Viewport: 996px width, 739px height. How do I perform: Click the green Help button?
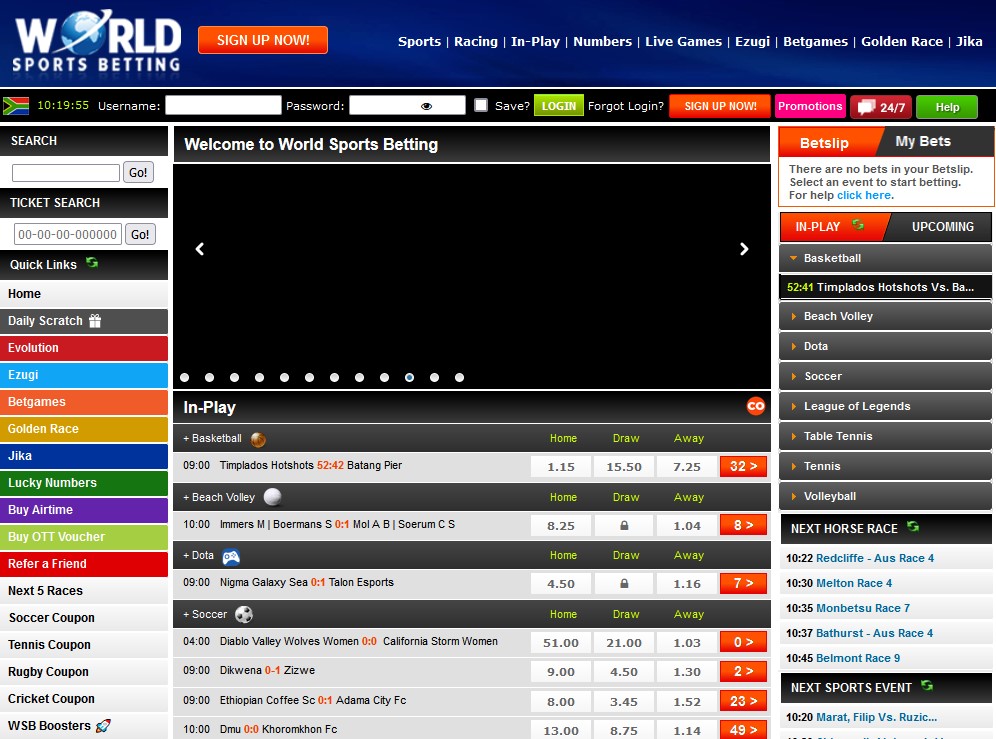point(947,107)
